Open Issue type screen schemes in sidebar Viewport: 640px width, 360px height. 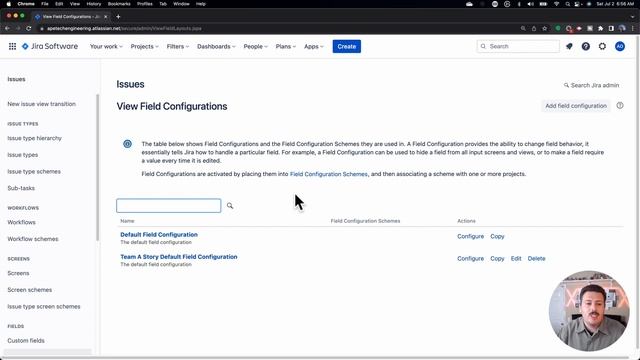(44, 307)
